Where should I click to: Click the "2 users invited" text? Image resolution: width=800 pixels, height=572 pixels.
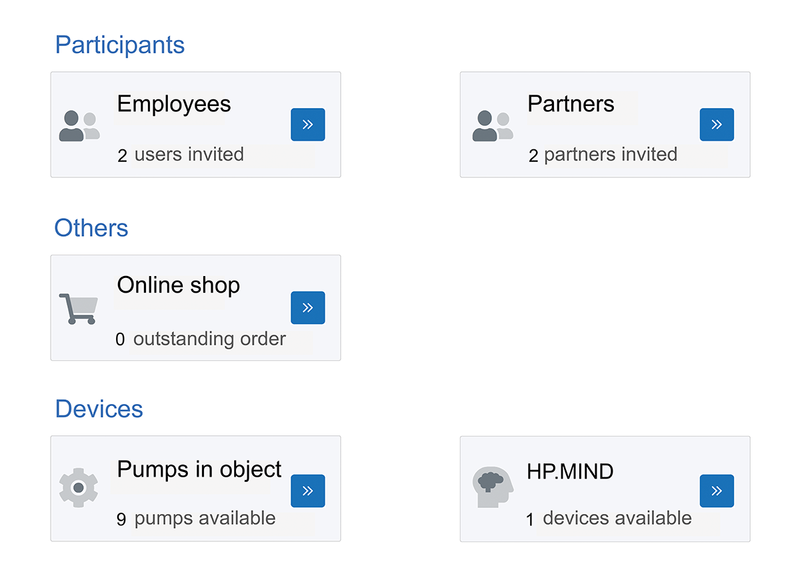point(181,155)
